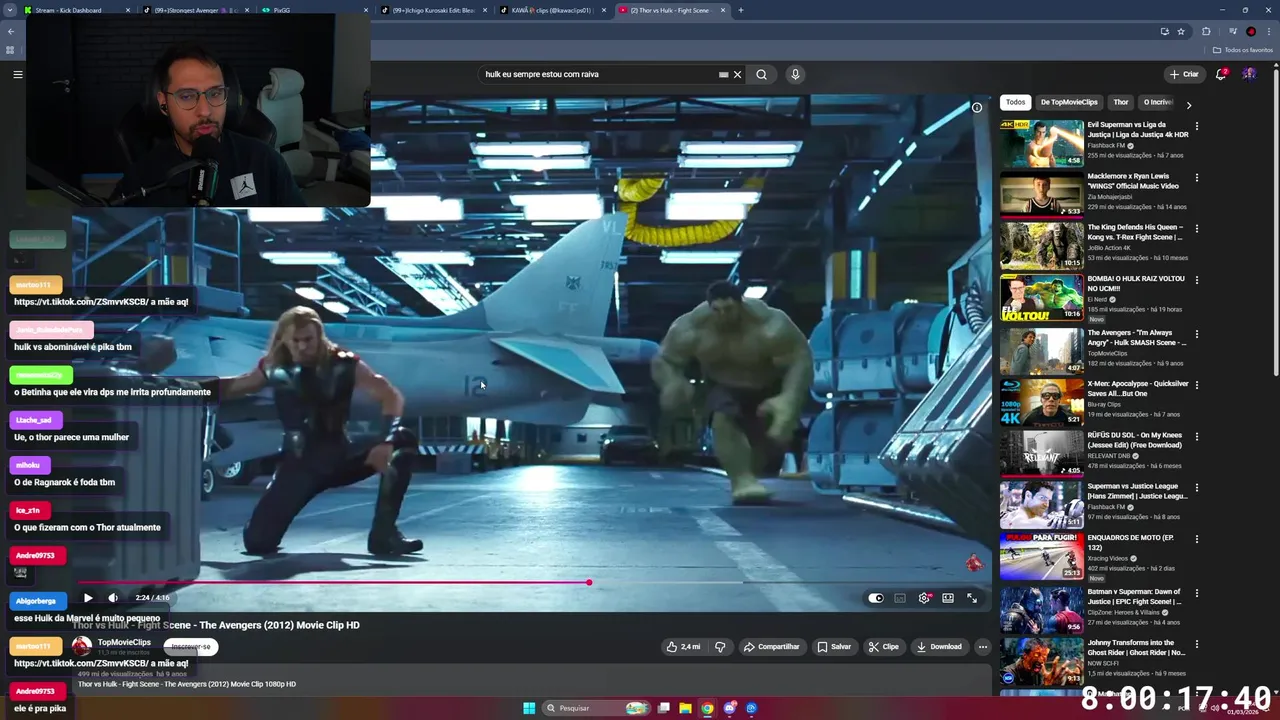This screenshot has height=720, width=1280.
Task: Click the Criar create button
Action: coord(1184,74)
